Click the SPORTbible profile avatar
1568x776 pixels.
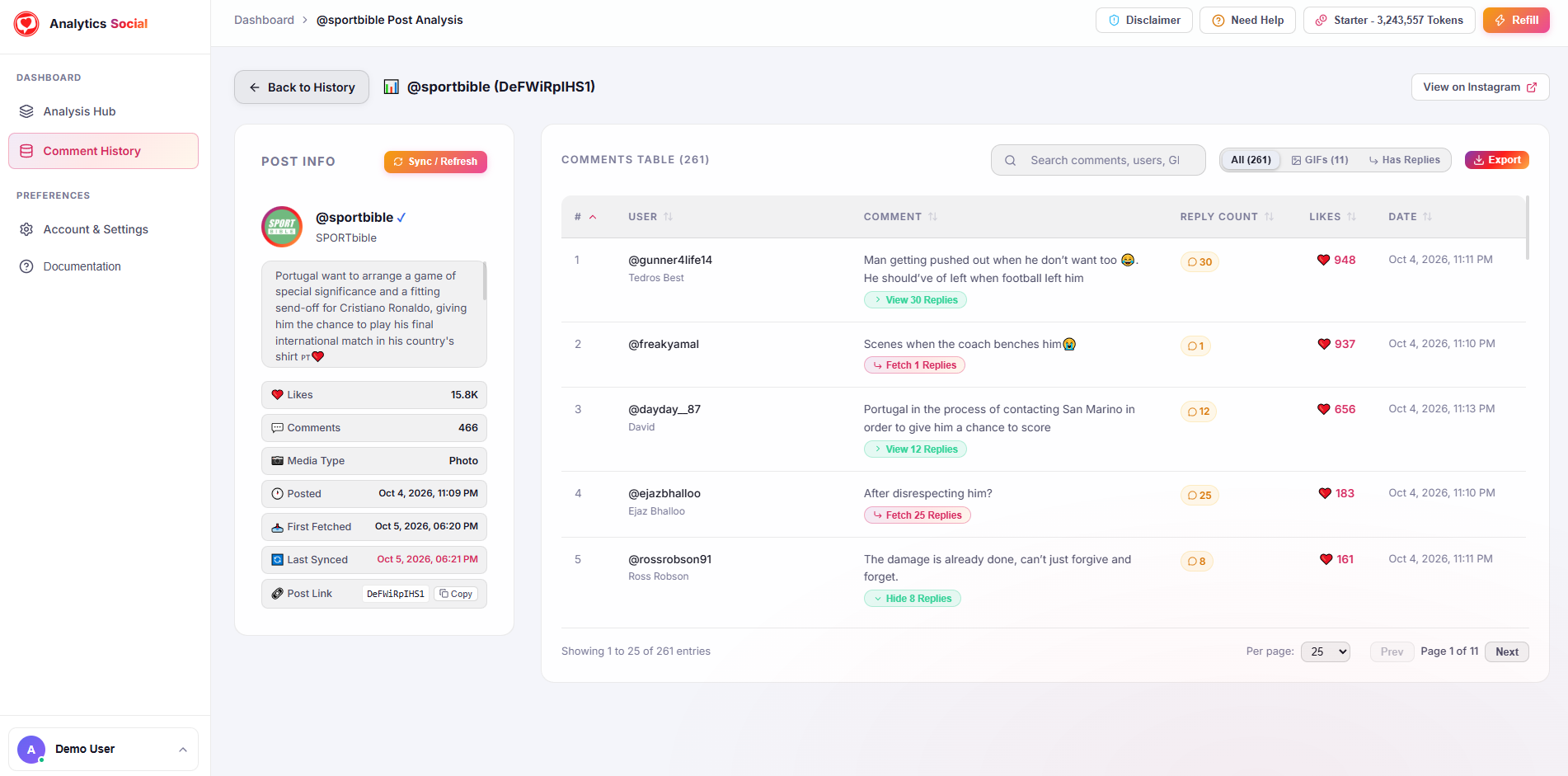(x=282, y=227)
